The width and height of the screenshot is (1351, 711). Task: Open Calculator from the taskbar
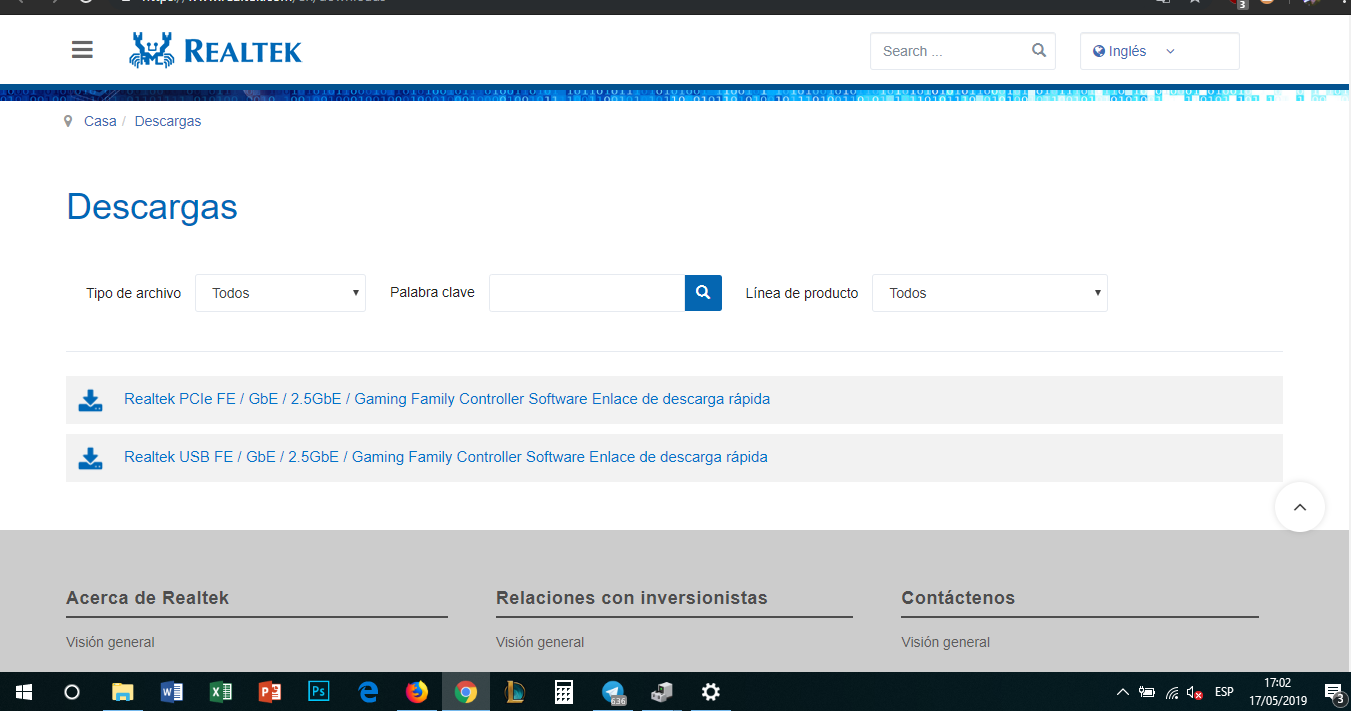[x=564, y=692]
